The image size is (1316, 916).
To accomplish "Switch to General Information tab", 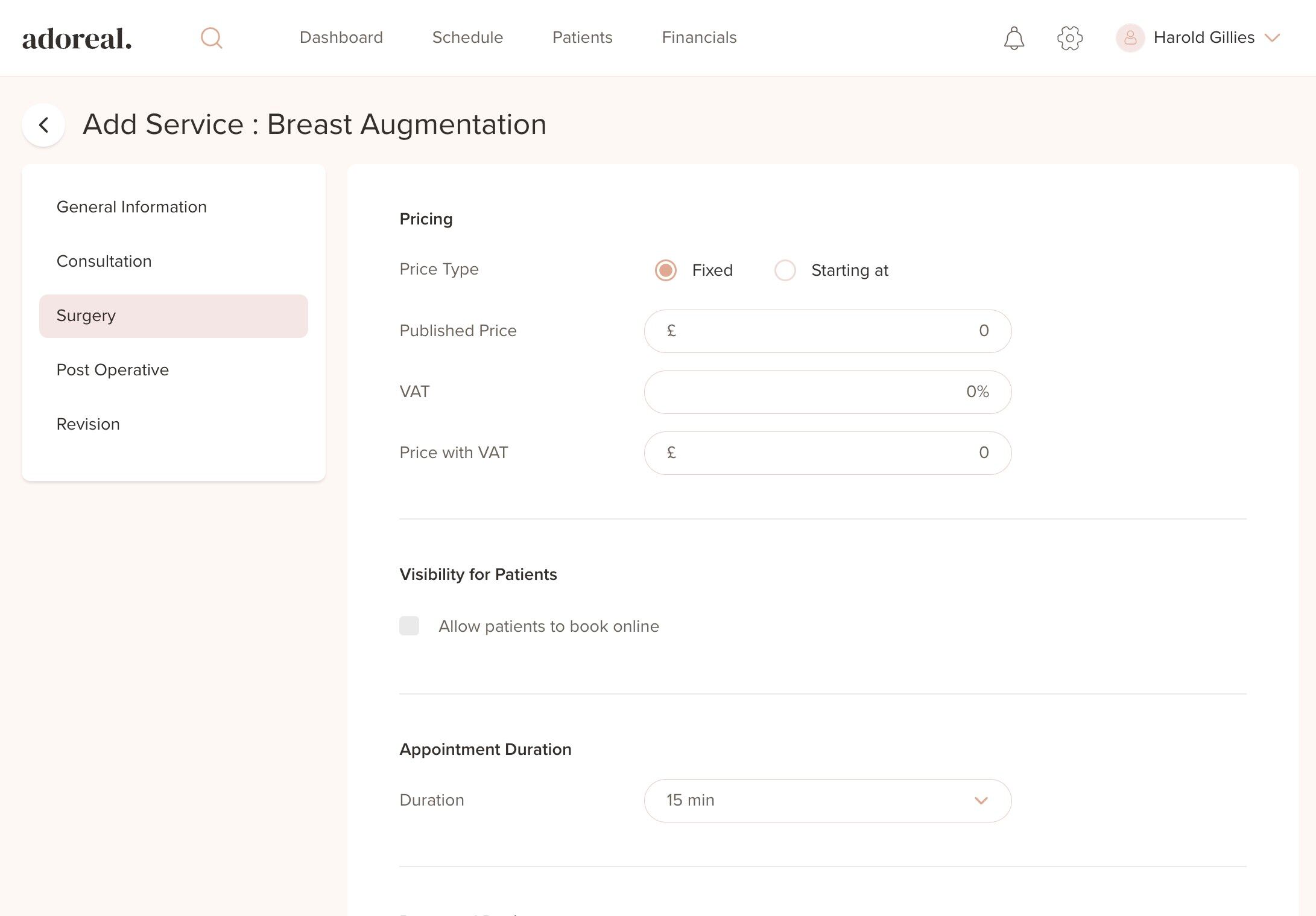I will pyautogui.click(x=131, y=207).
